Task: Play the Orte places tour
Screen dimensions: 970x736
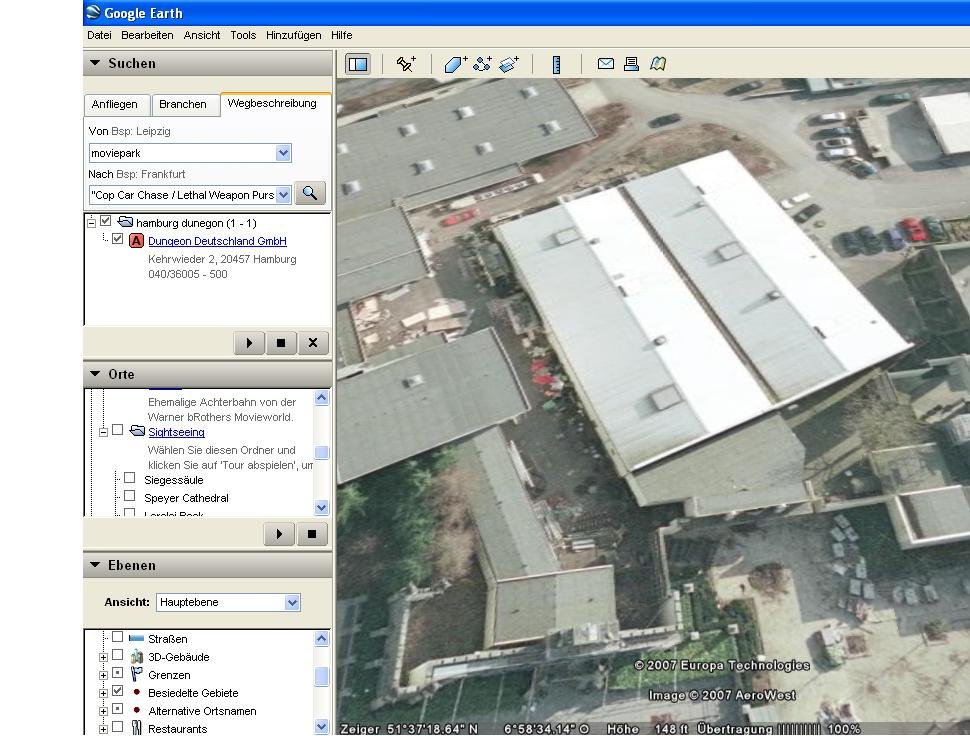Action: [279, 534]
